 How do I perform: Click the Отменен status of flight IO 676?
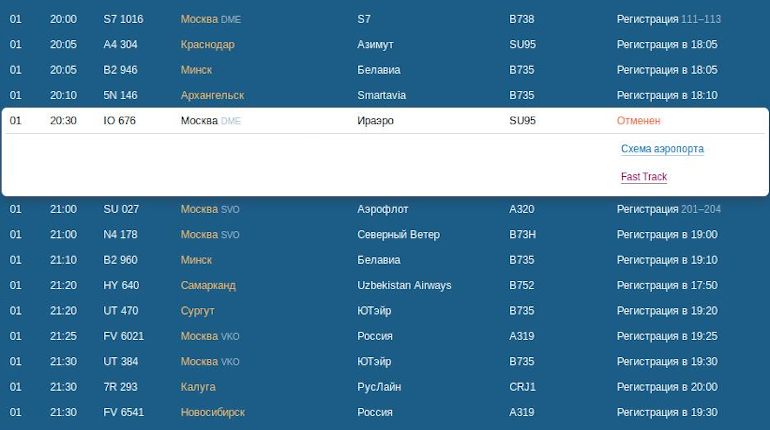point(638,120)
